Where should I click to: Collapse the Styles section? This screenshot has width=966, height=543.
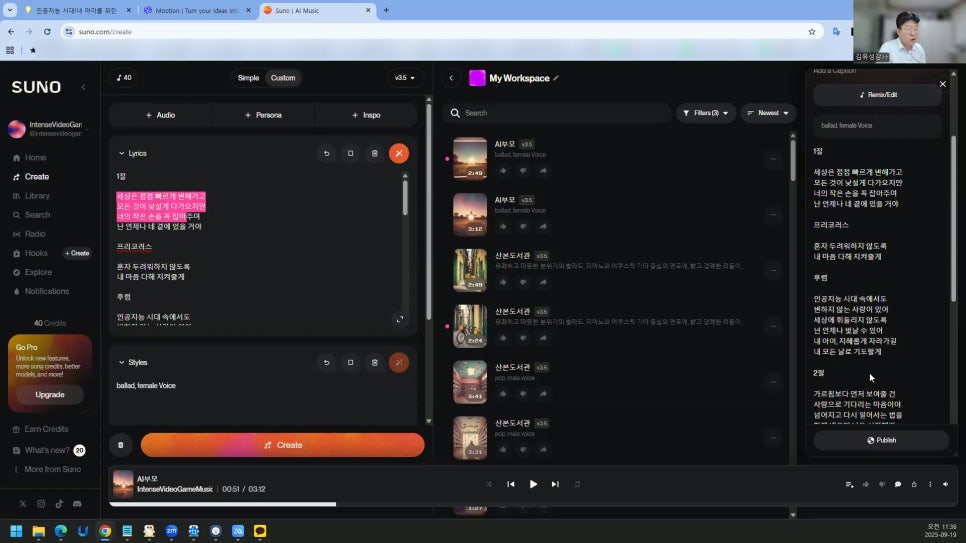point(121,362)
